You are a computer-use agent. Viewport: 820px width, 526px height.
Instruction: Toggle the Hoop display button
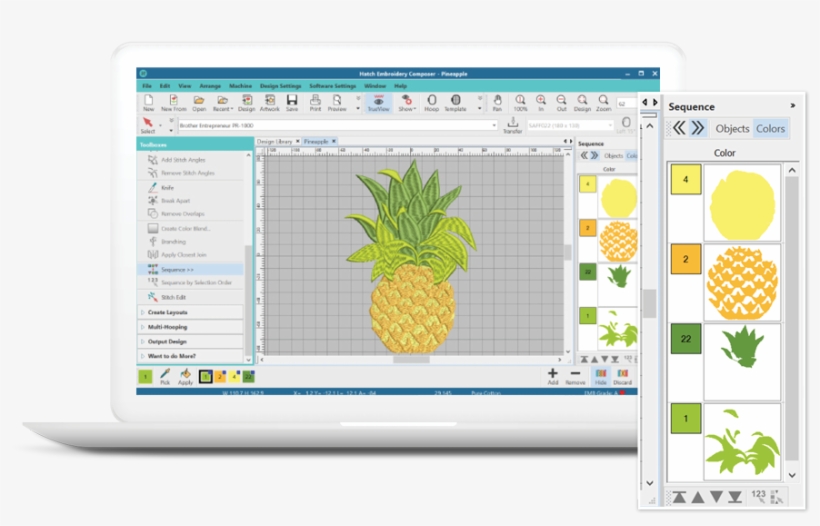pyautogui.click(x=431, y=102)
